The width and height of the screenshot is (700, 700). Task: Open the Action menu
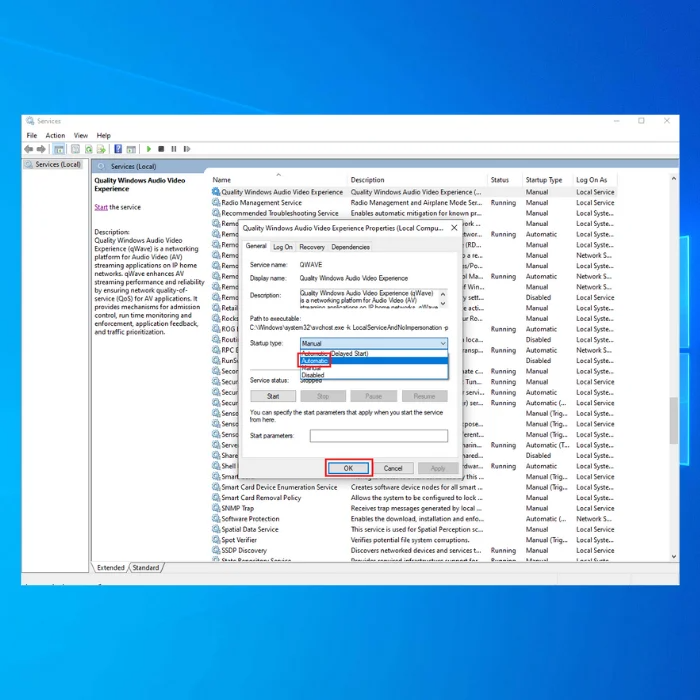[x=55, y=135]
